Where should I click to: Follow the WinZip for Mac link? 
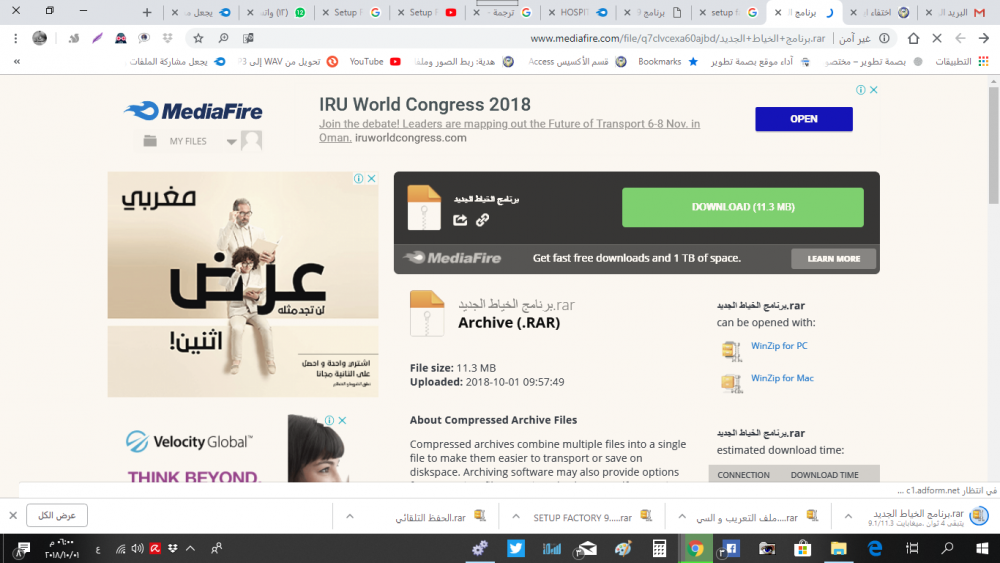pyautogui.click(x=782, y=378)
